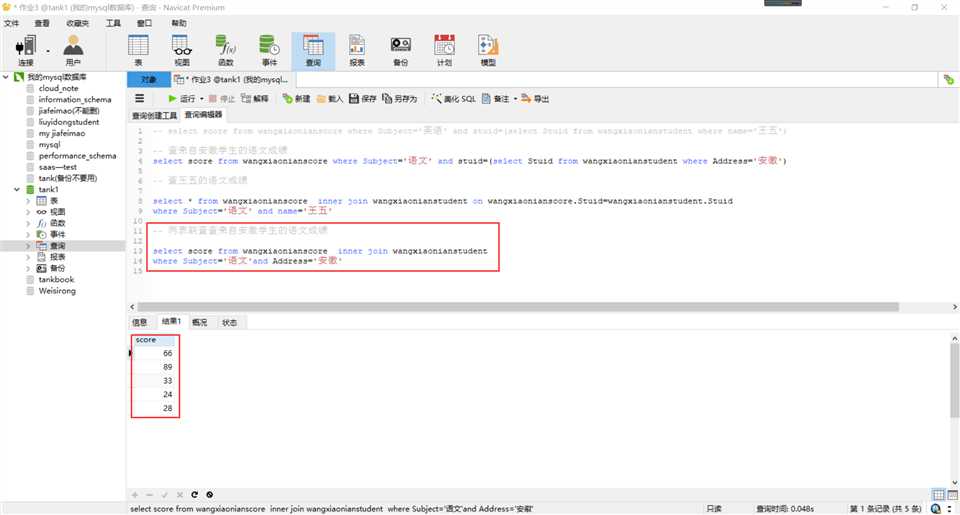Open the 模型 (Model) toolbar icon

coord(488,50)
